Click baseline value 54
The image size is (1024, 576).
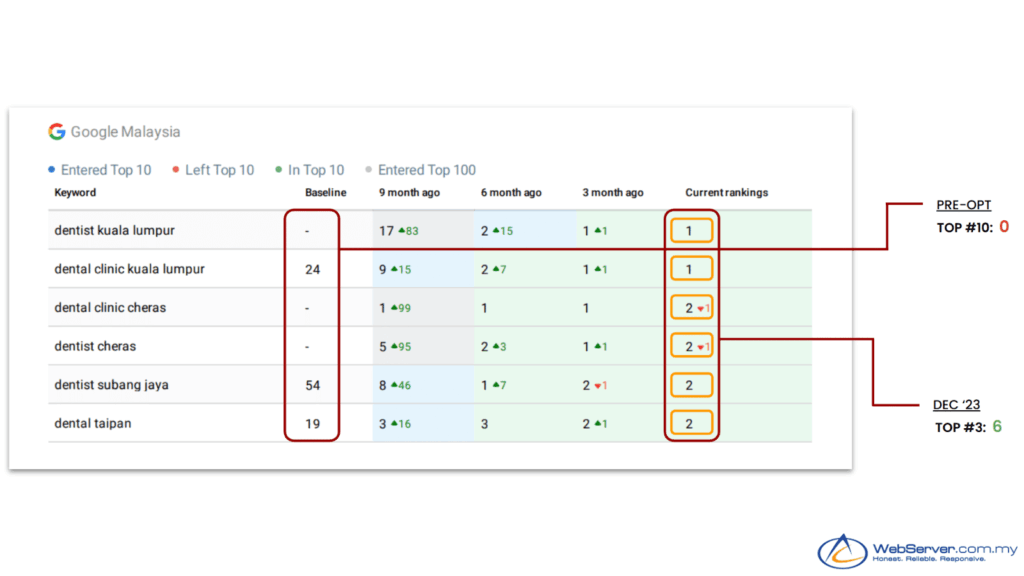tap(313, 385)
